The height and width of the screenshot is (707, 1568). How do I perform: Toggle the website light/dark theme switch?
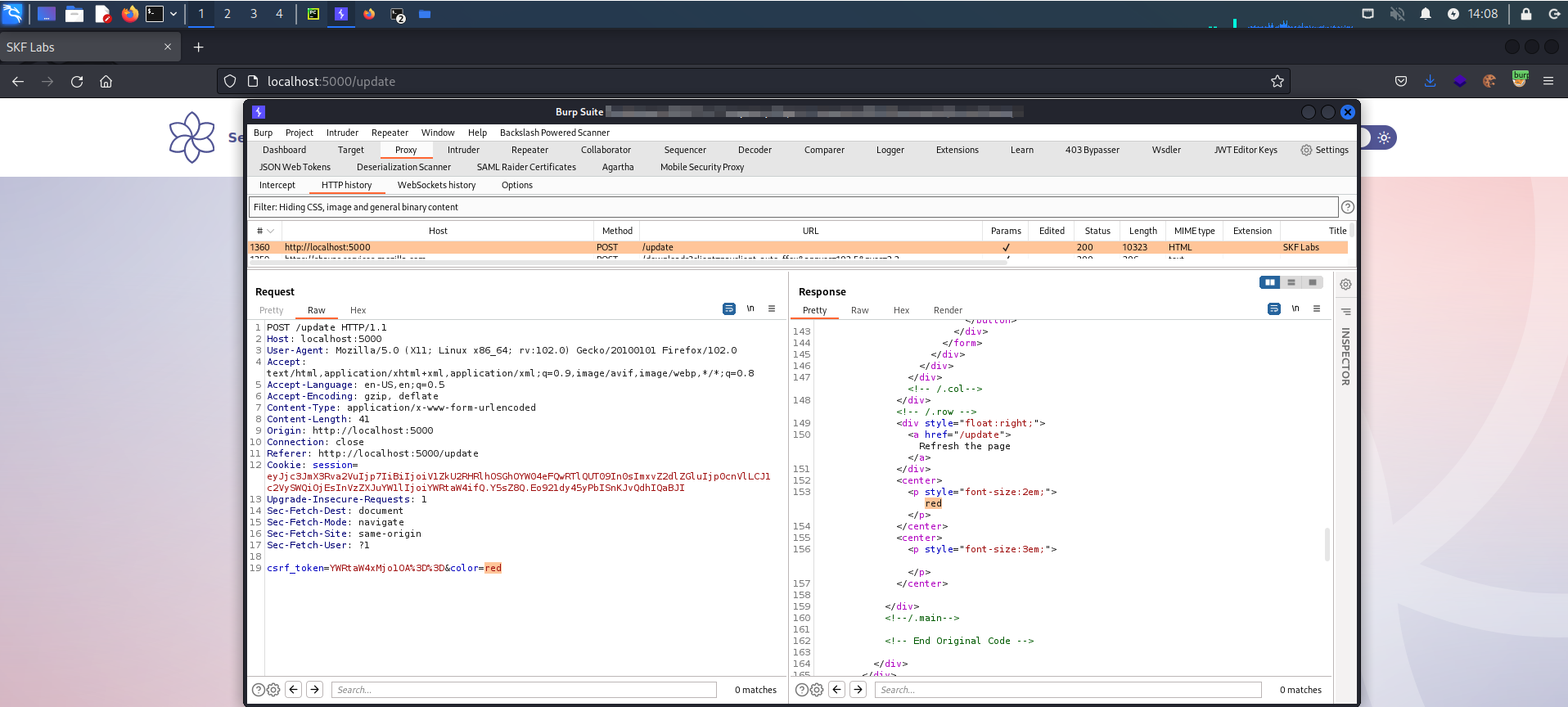coord(1383,137)
